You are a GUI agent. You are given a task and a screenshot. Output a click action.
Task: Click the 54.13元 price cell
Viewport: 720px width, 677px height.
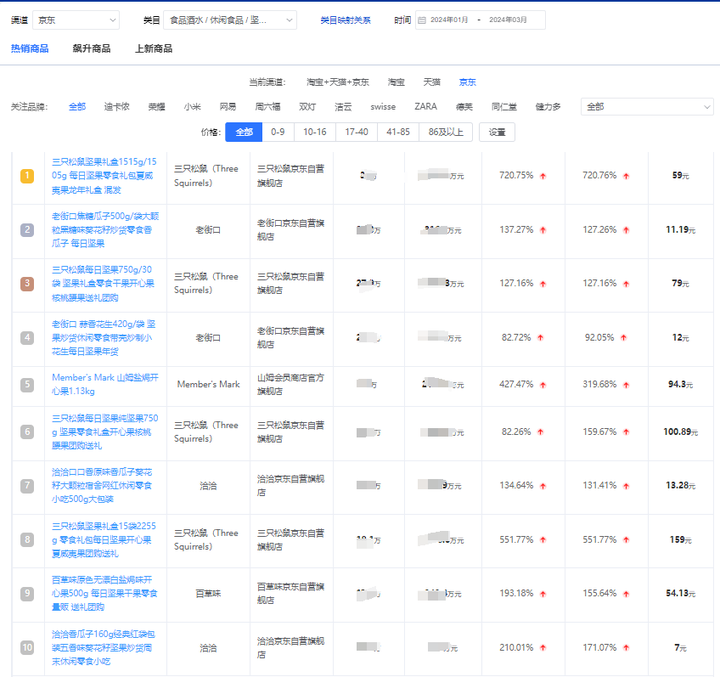681,593
